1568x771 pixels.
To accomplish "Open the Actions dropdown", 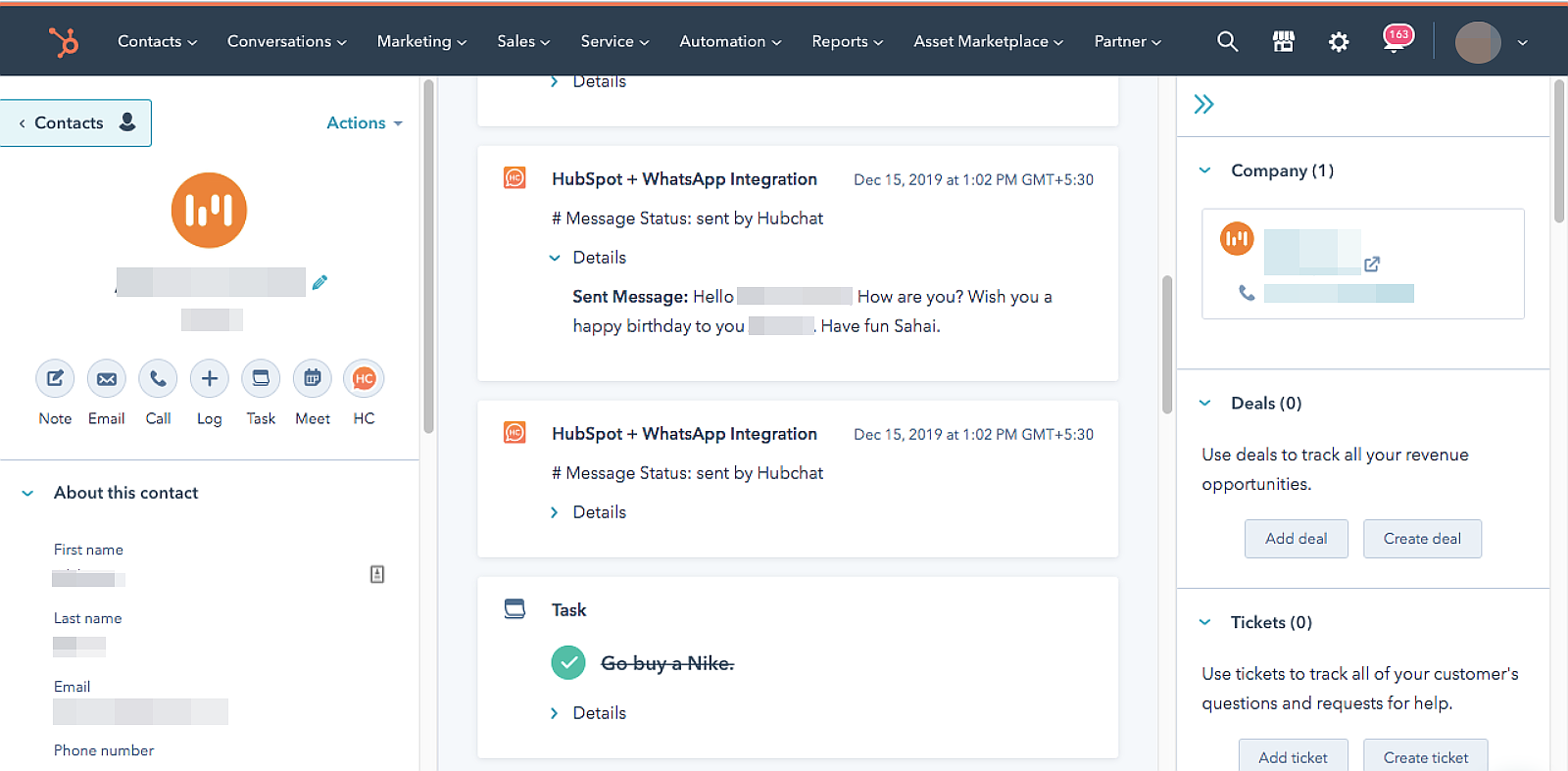I will [365, 122].
